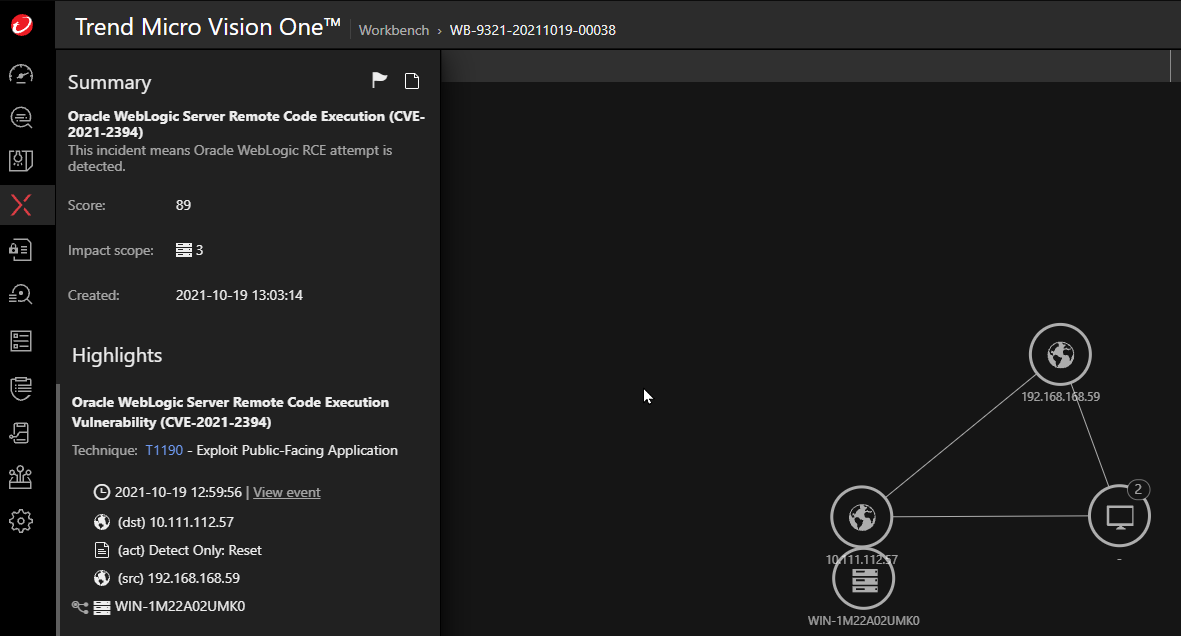The image size is (1181, 636).
Task: Open the mobile script sidebar icon
Action: click(x=21, y=433)
